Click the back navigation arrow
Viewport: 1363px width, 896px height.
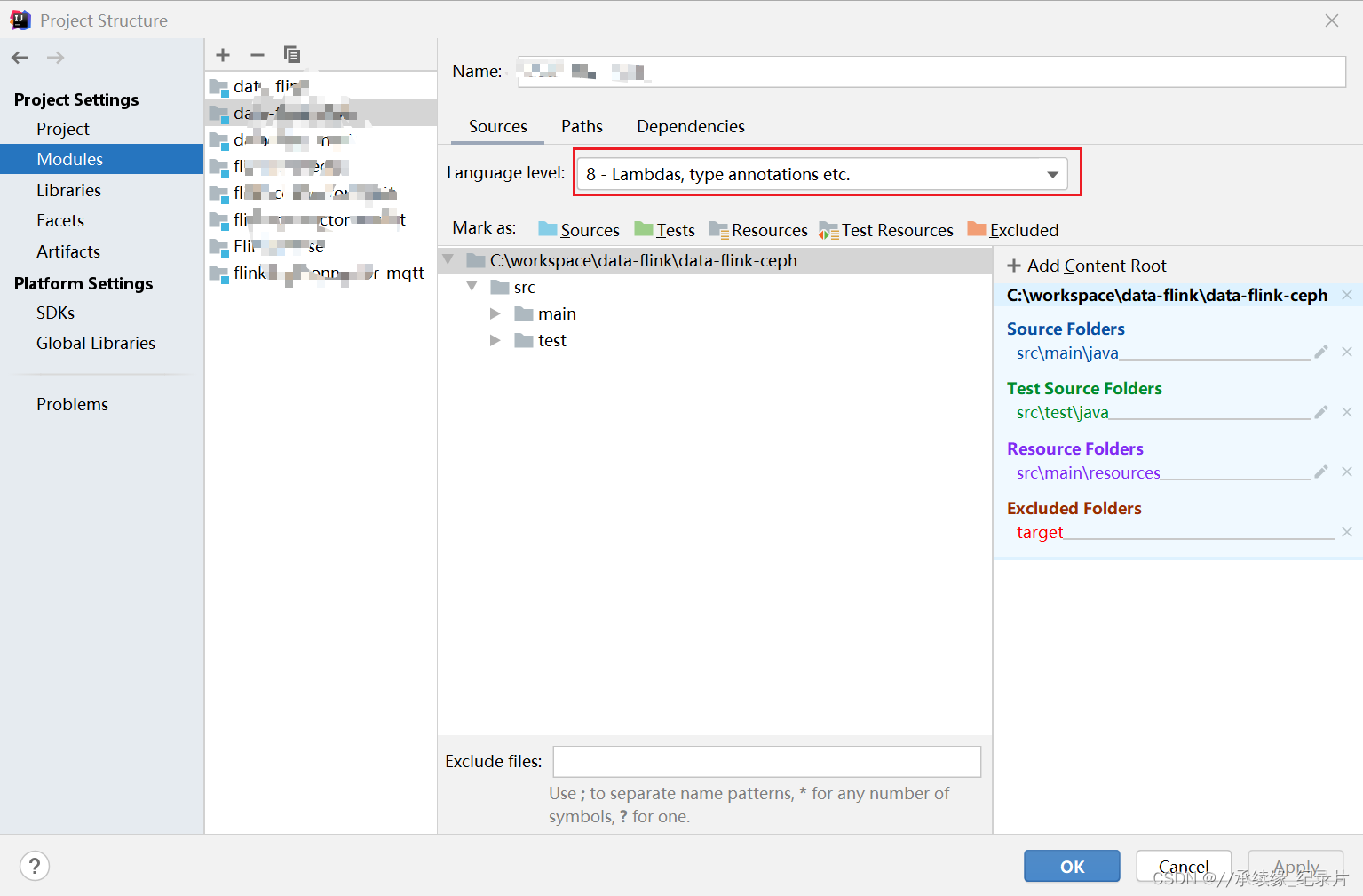20,58
